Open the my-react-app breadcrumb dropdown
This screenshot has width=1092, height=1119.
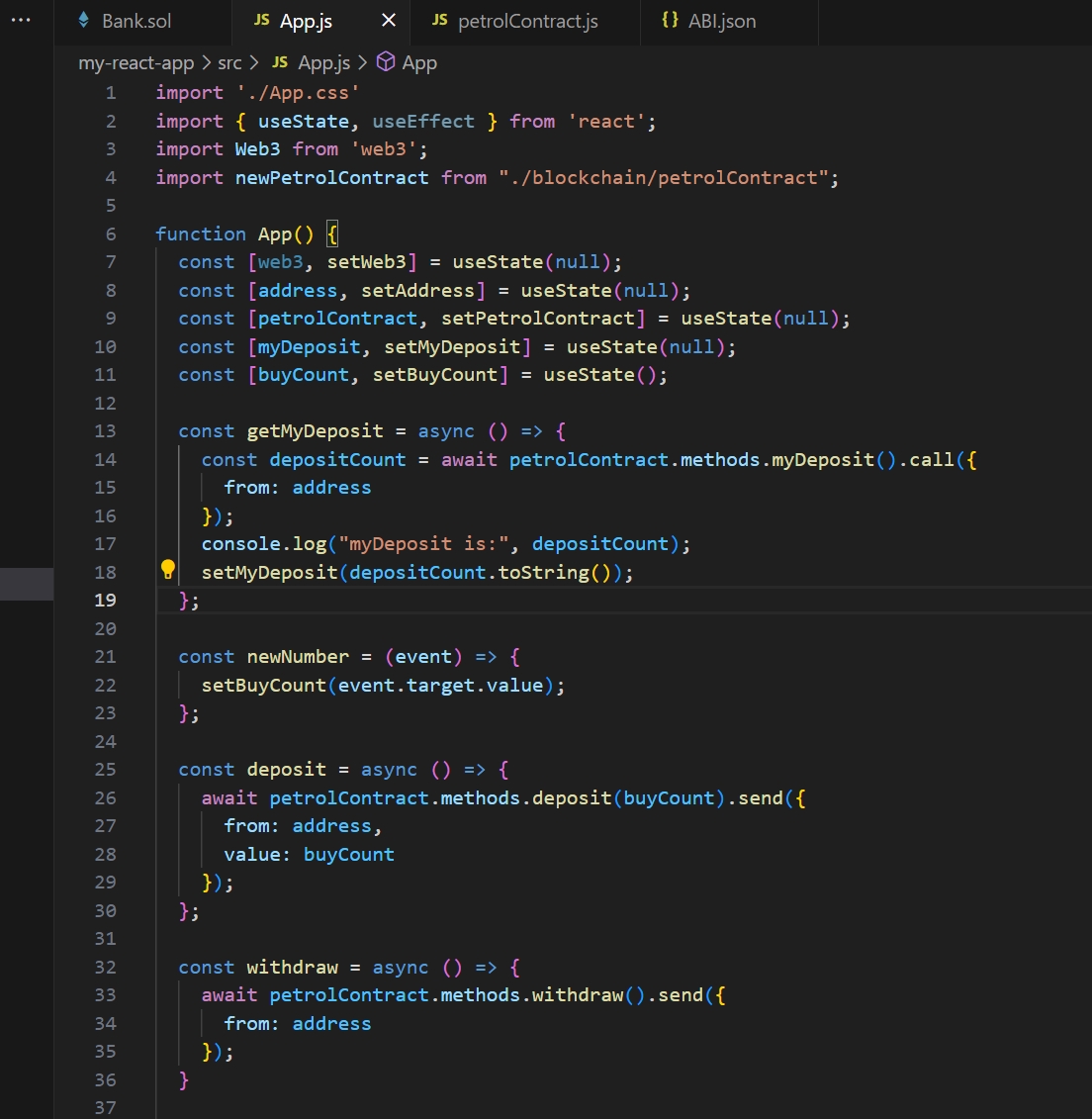coord(136,61)
